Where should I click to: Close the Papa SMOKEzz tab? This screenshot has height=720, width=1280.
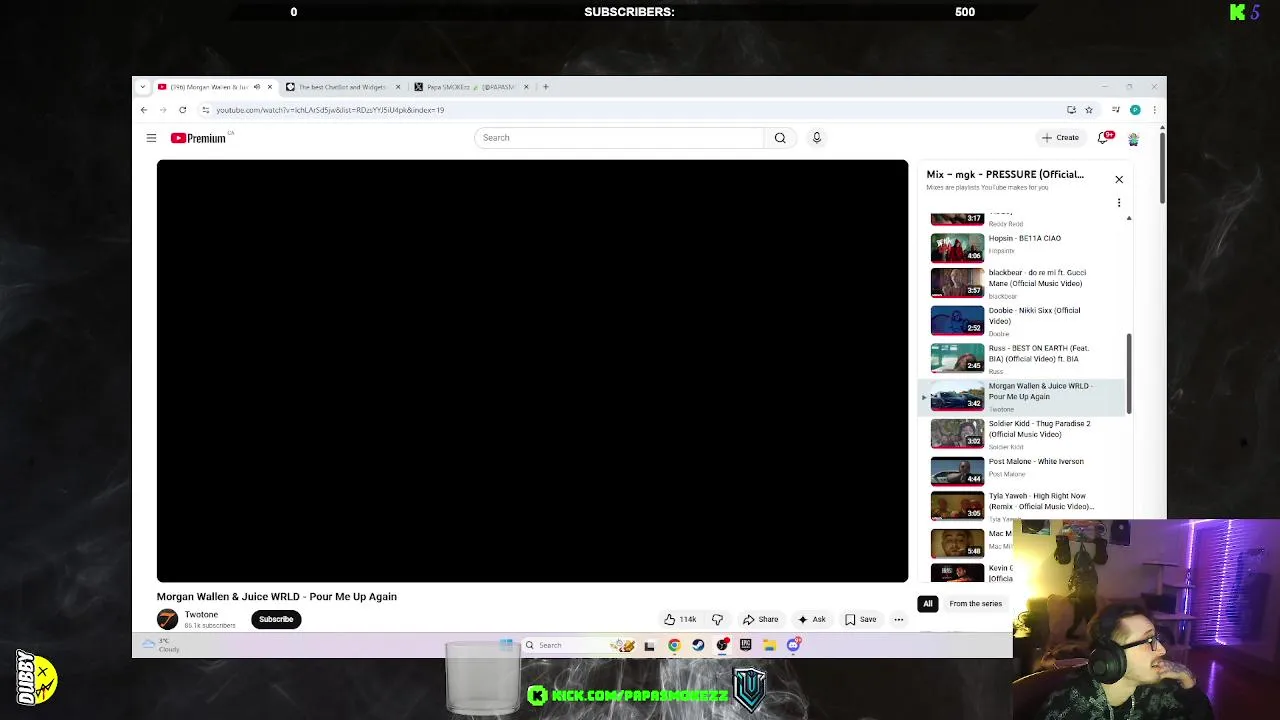pos(526,87)
